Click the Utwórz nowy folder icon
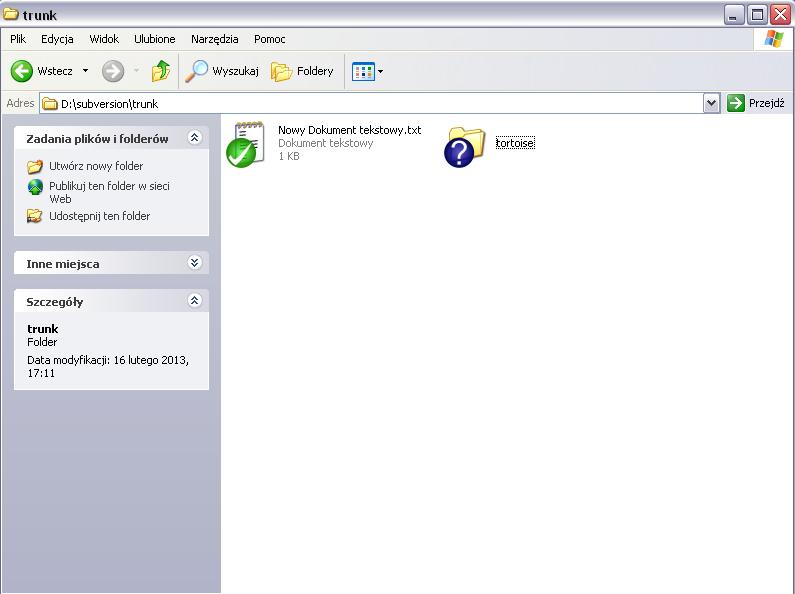 coord(35,166)
